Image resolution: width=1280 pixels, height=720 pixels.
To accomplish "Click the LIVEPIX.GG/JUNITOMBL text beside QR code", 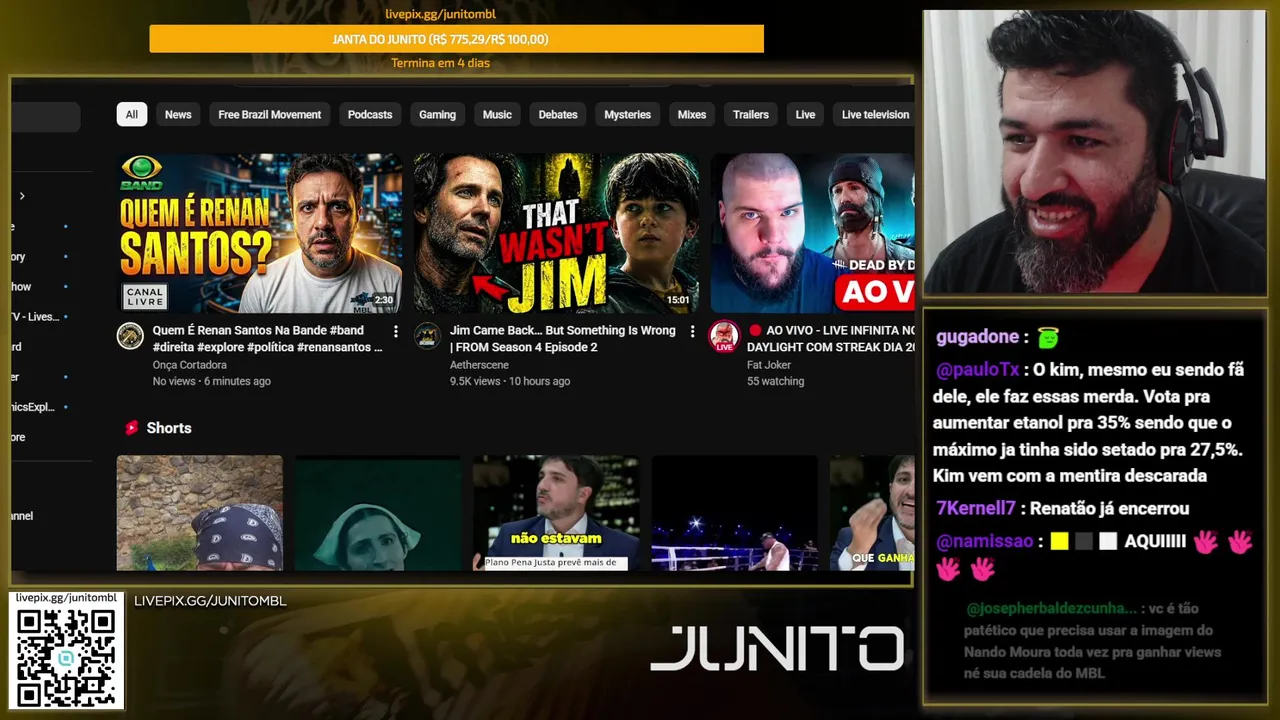I will coord(210,601).
